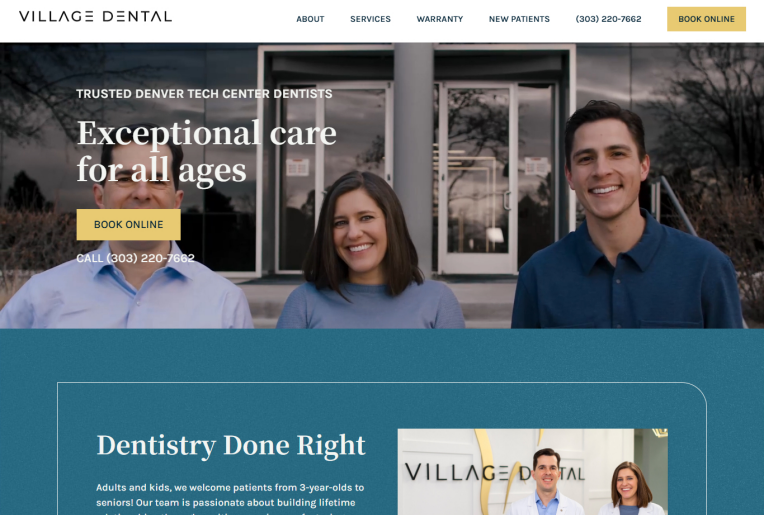Open the Services menu item
764x515 pixels.
tap(370, 19)
